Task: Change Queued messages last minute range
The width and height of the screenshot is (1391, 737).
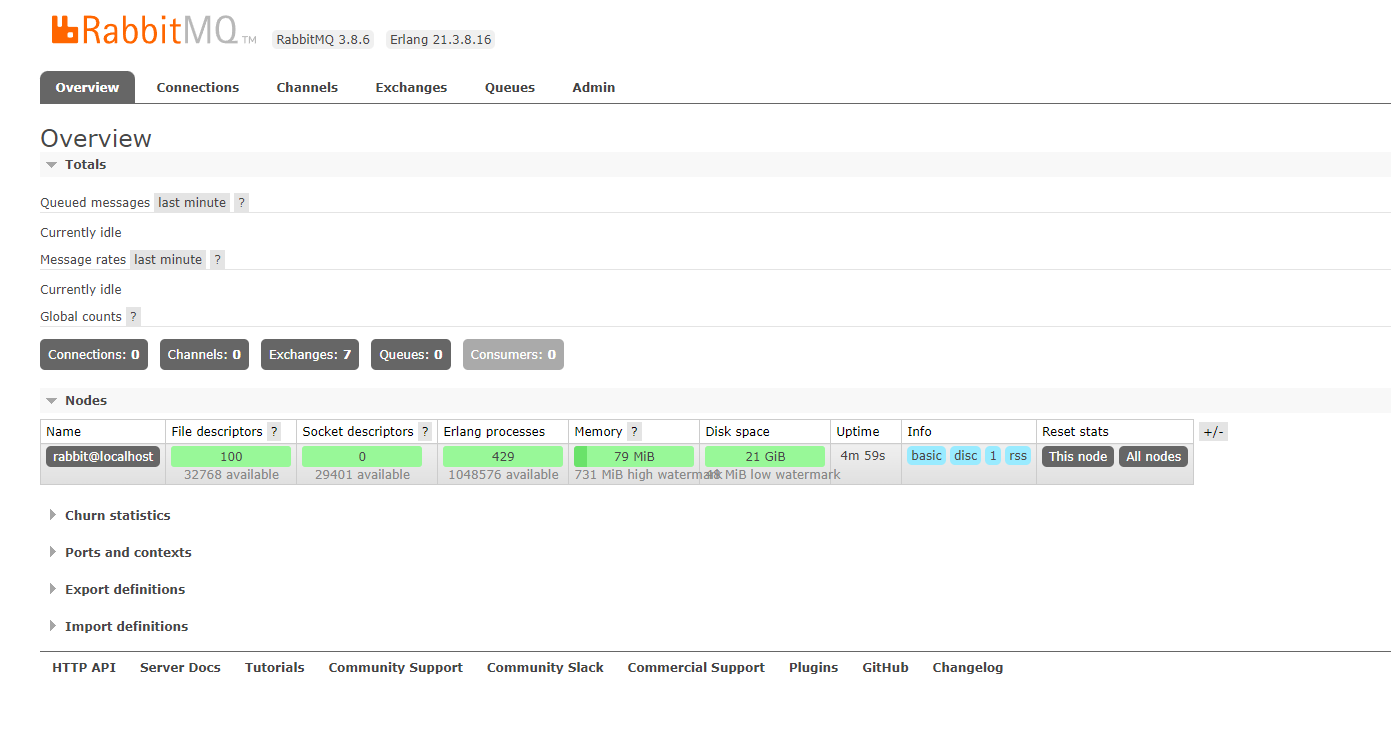Action: [192, 202]
